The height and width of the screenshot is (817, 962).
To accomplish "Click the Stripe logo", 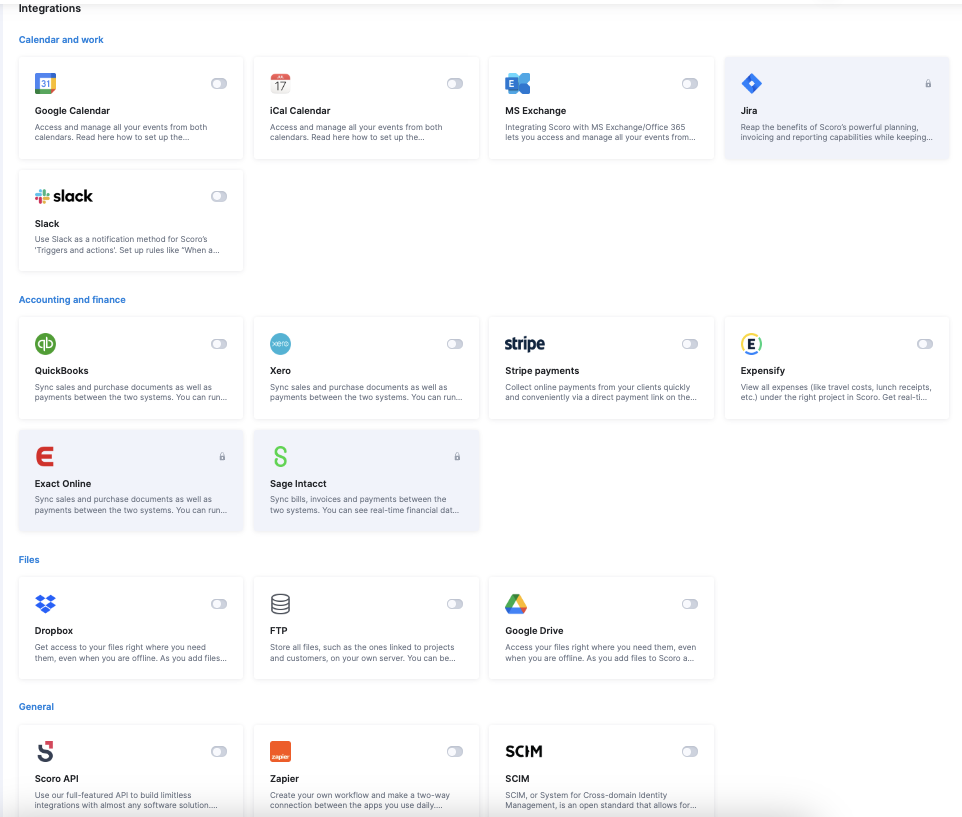I will [x=525, y=343].
